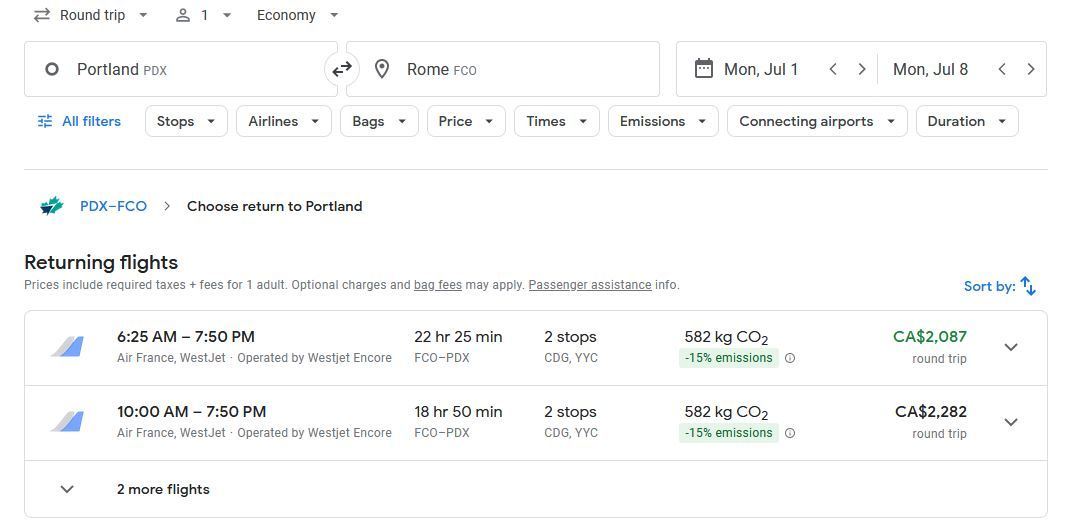
Task: Open the passenger count dropdown
Action: [x=203, y=15]
